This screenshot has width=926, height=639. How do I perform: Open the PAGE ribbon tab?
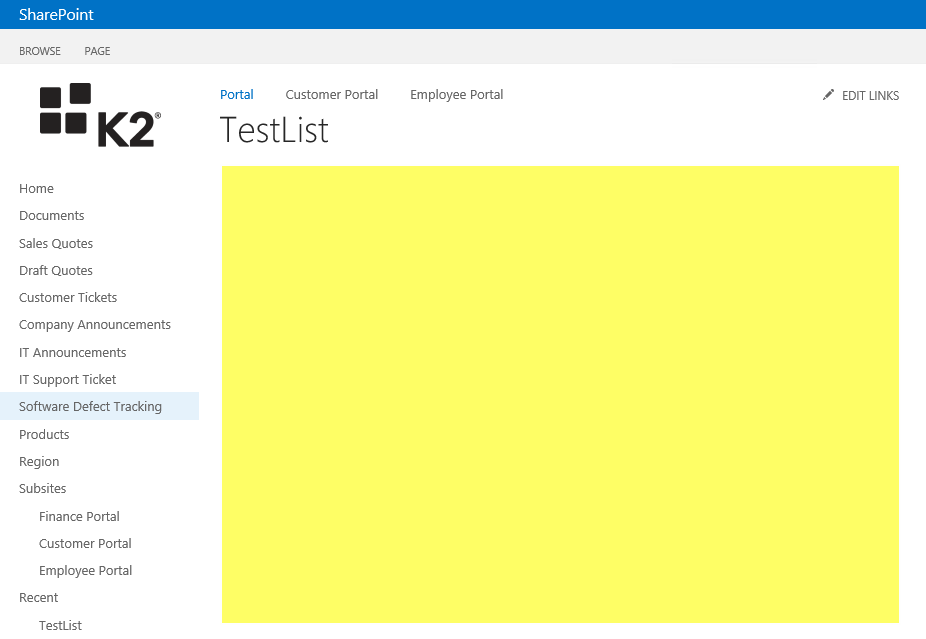(x=97, y=51)
